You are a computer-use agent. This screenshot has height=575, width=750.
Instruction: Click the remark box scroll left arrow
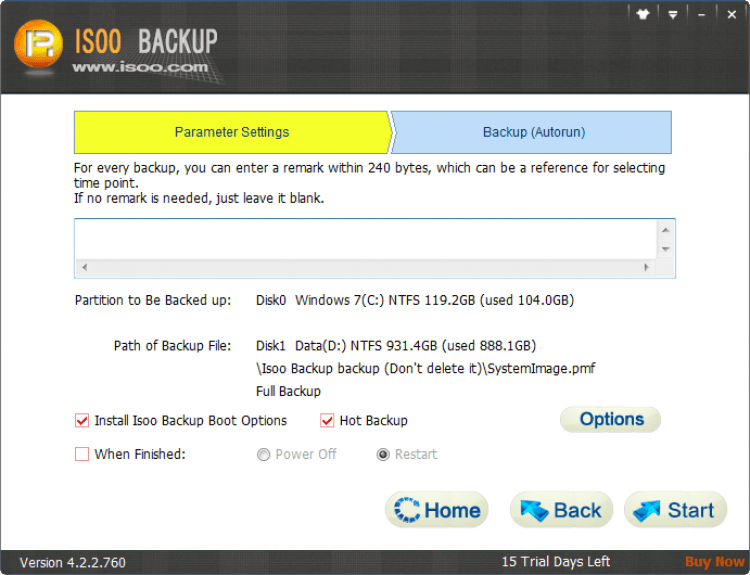83,268
